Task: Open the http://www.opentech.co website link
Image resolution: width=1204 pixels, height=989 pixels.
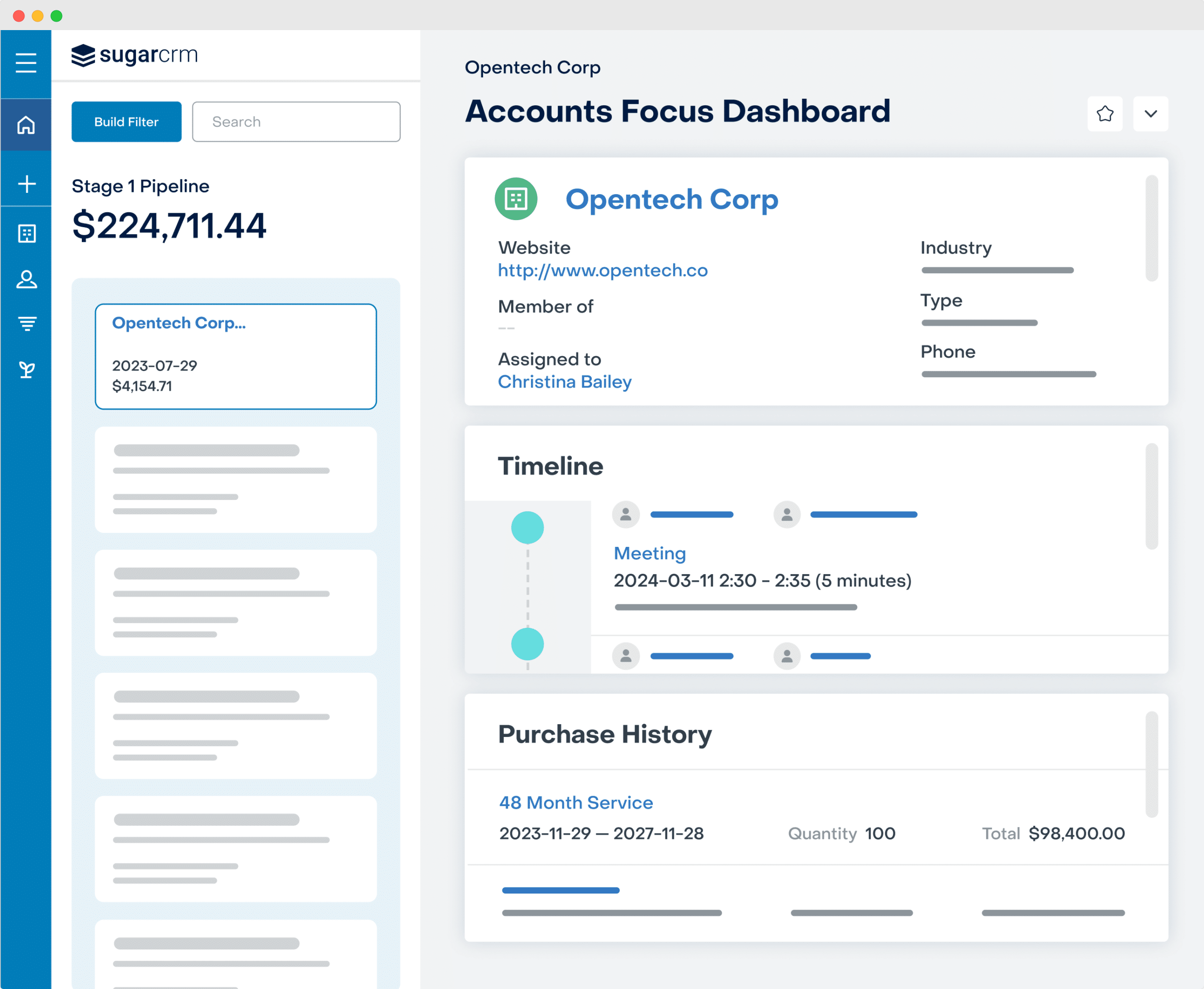Action: 603,270
